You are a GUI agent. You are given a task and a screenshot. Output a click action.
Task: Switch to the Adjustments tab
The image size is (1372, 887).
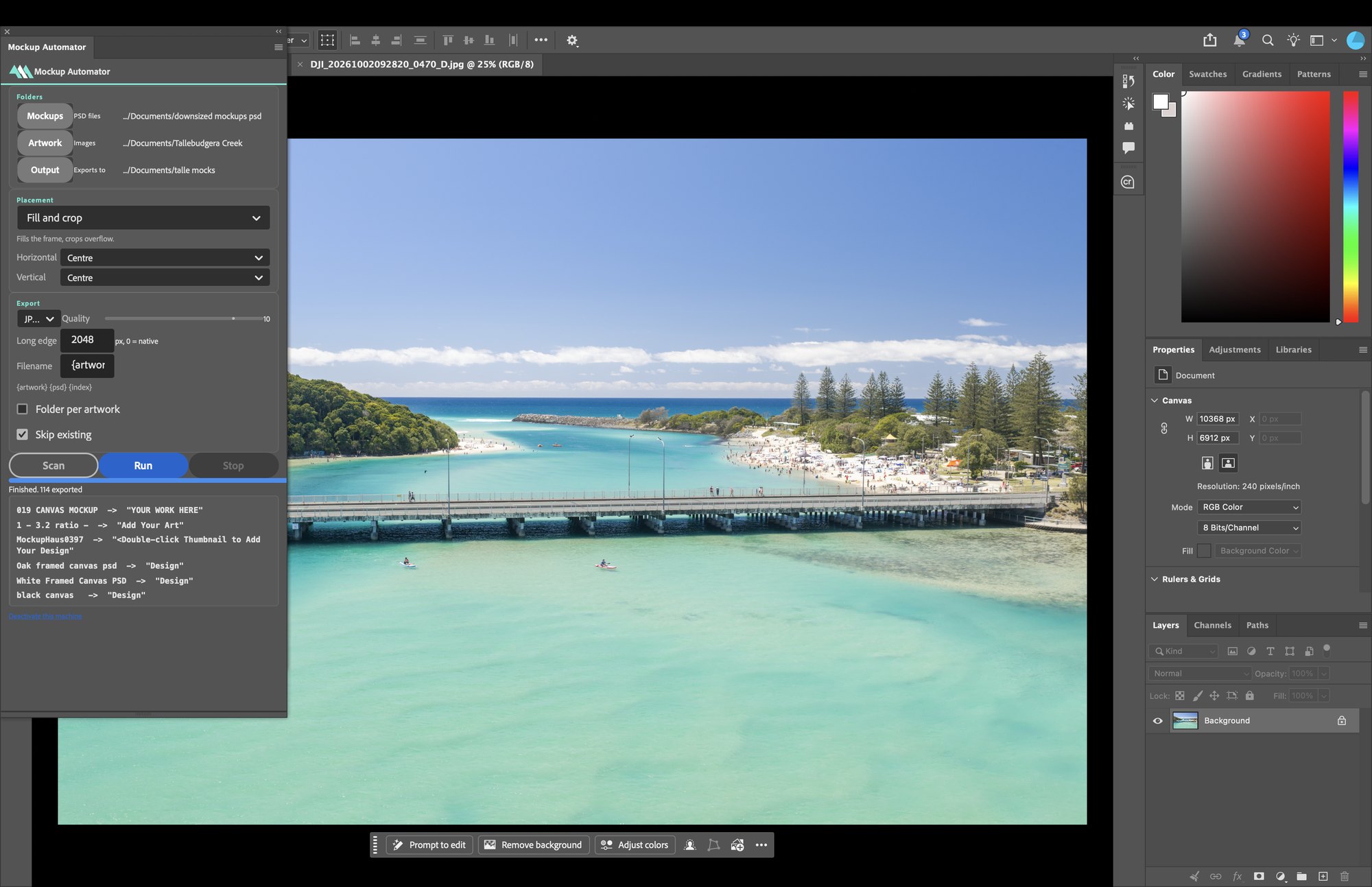1234,350
